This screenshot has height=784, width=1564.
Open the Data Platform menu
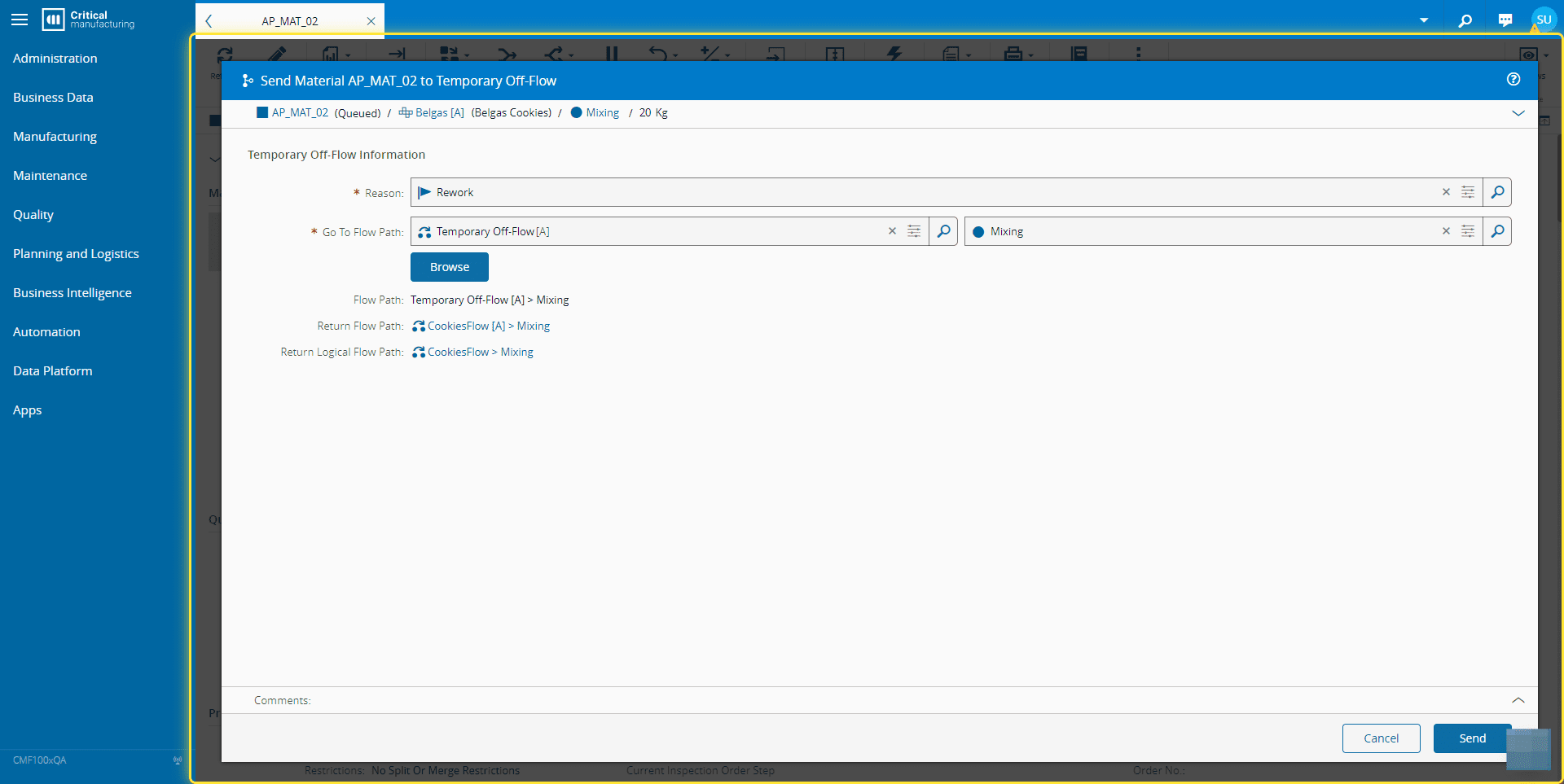53,371
